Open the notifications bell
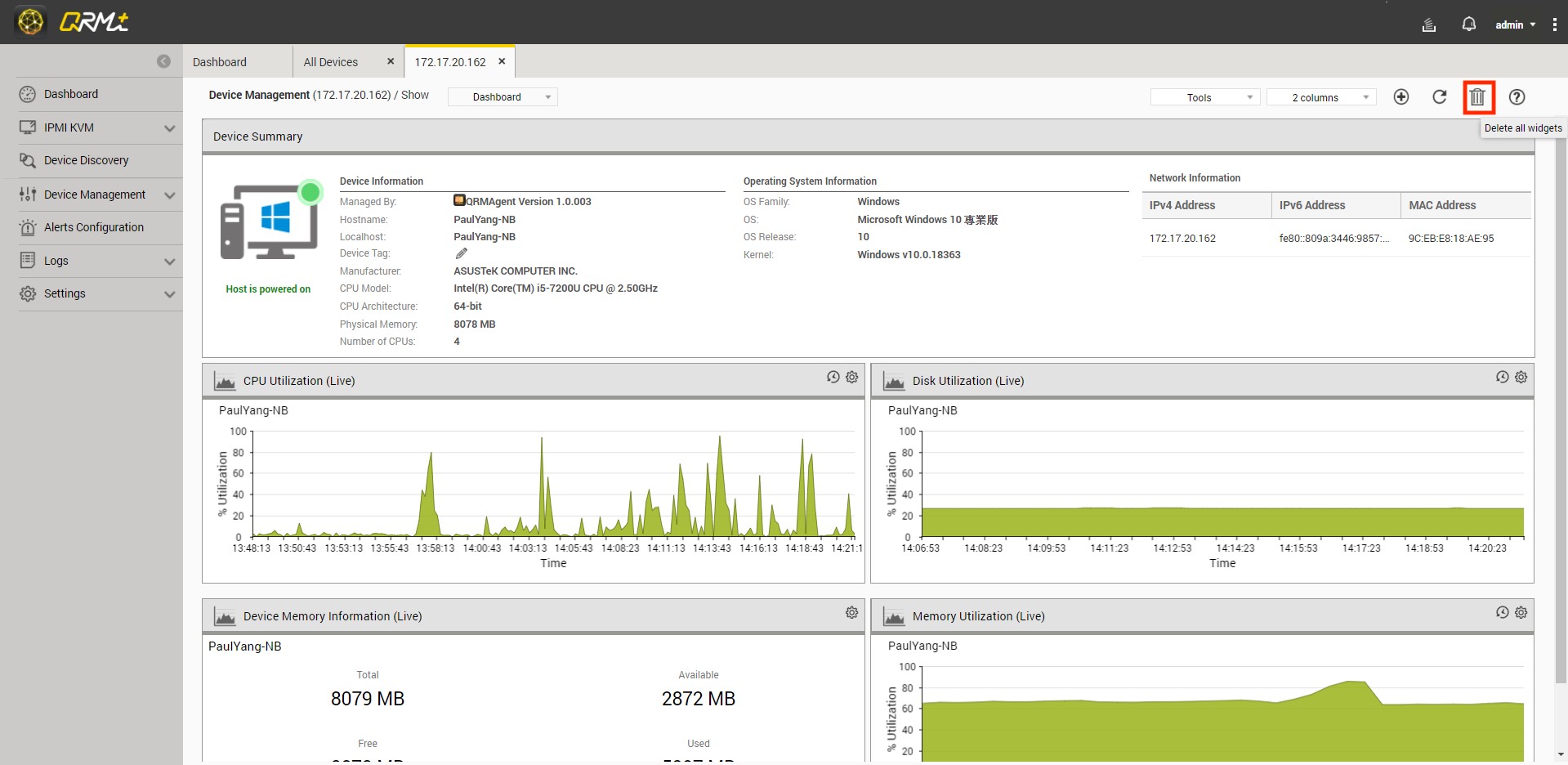Image resolution: width=1568 pixels, height=765 pixels. (x=1468, y=25)
